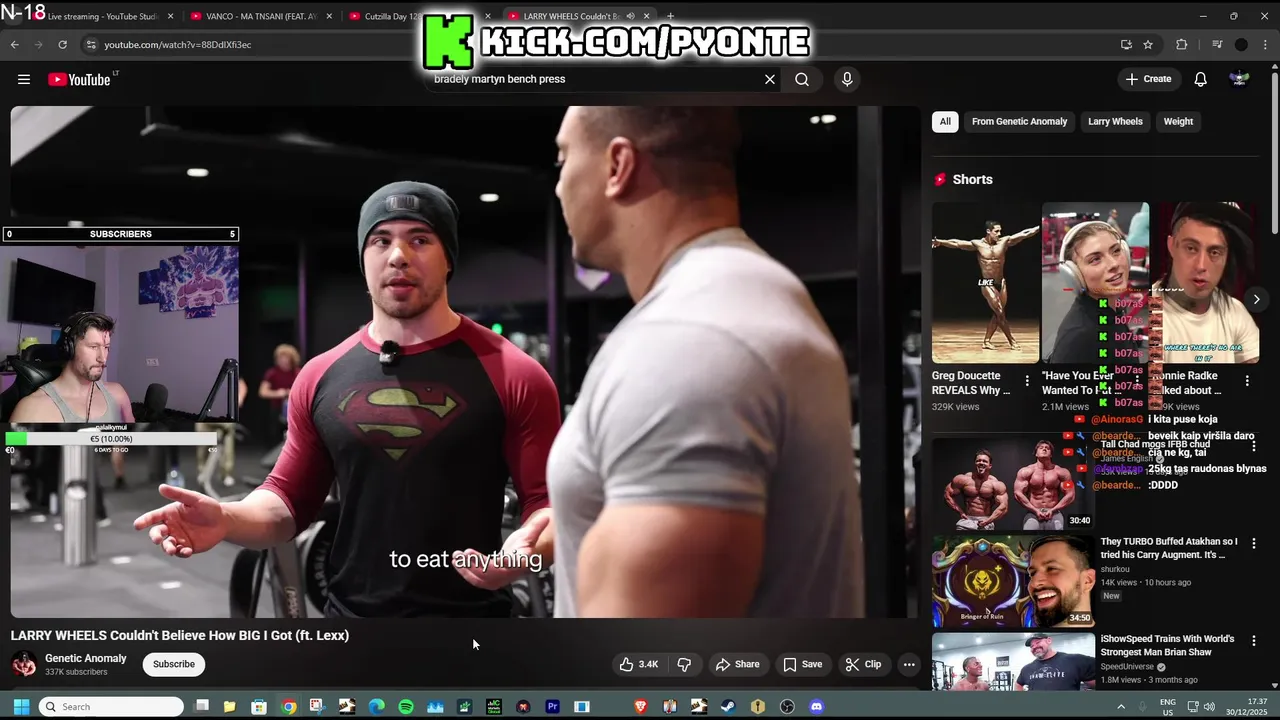Screen dimensions: 1280x720
Task: Open the Windows Start menu
Action: click(x=20, y=706)
